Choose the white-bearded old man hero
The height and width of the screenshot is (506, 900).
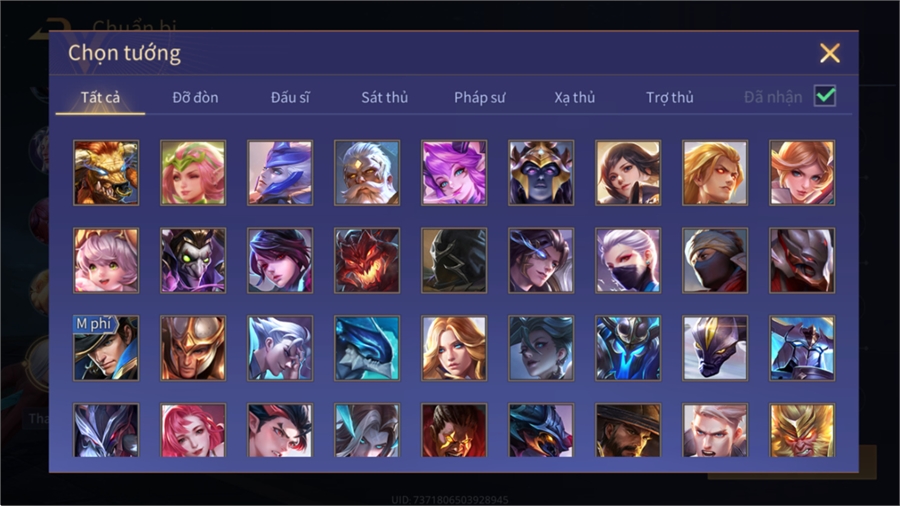click(367, 173)
